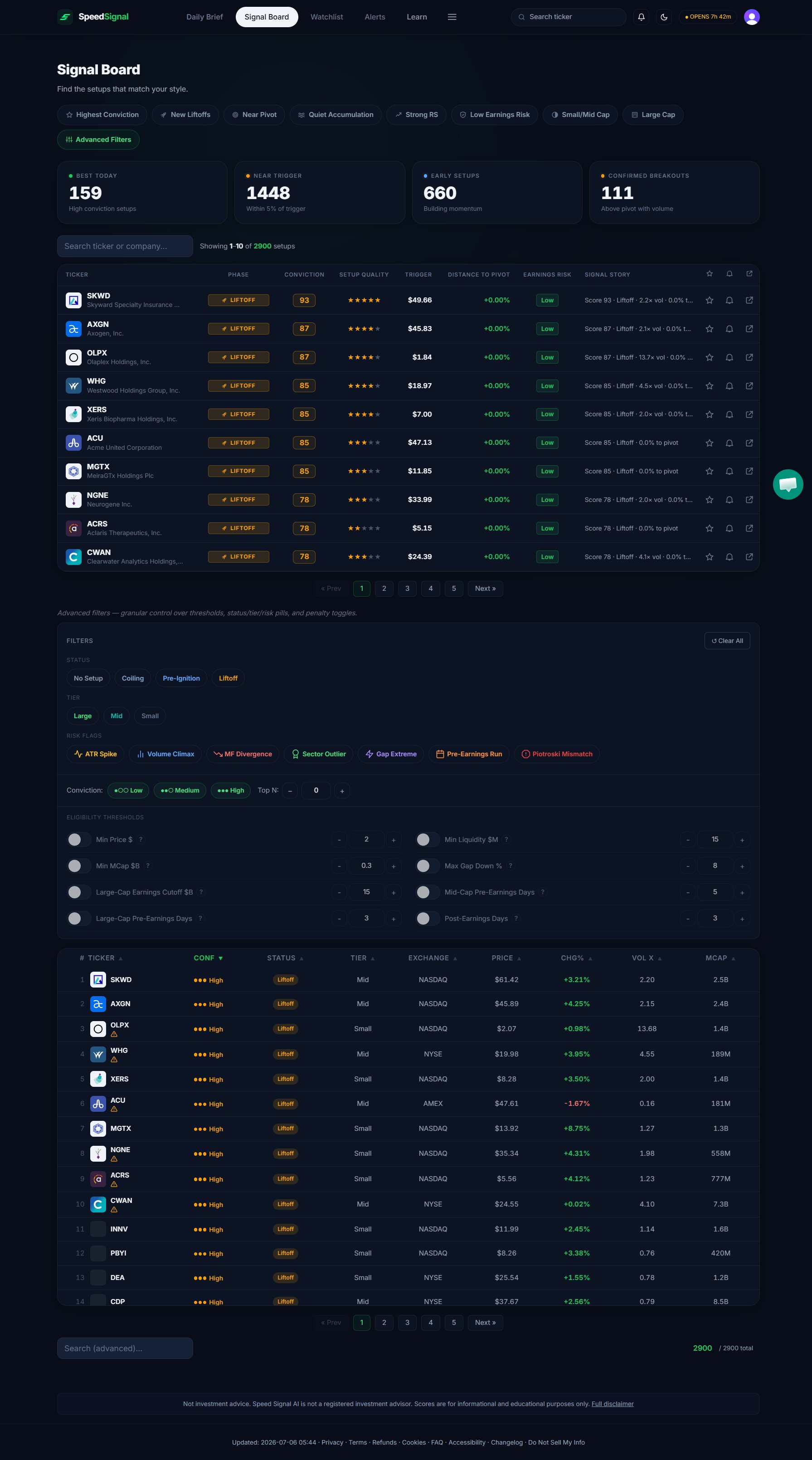The width and height of the screenshot is (812, 1460).
Task: Go to page 3 of signal table
Action: click(x=407, y=589)
